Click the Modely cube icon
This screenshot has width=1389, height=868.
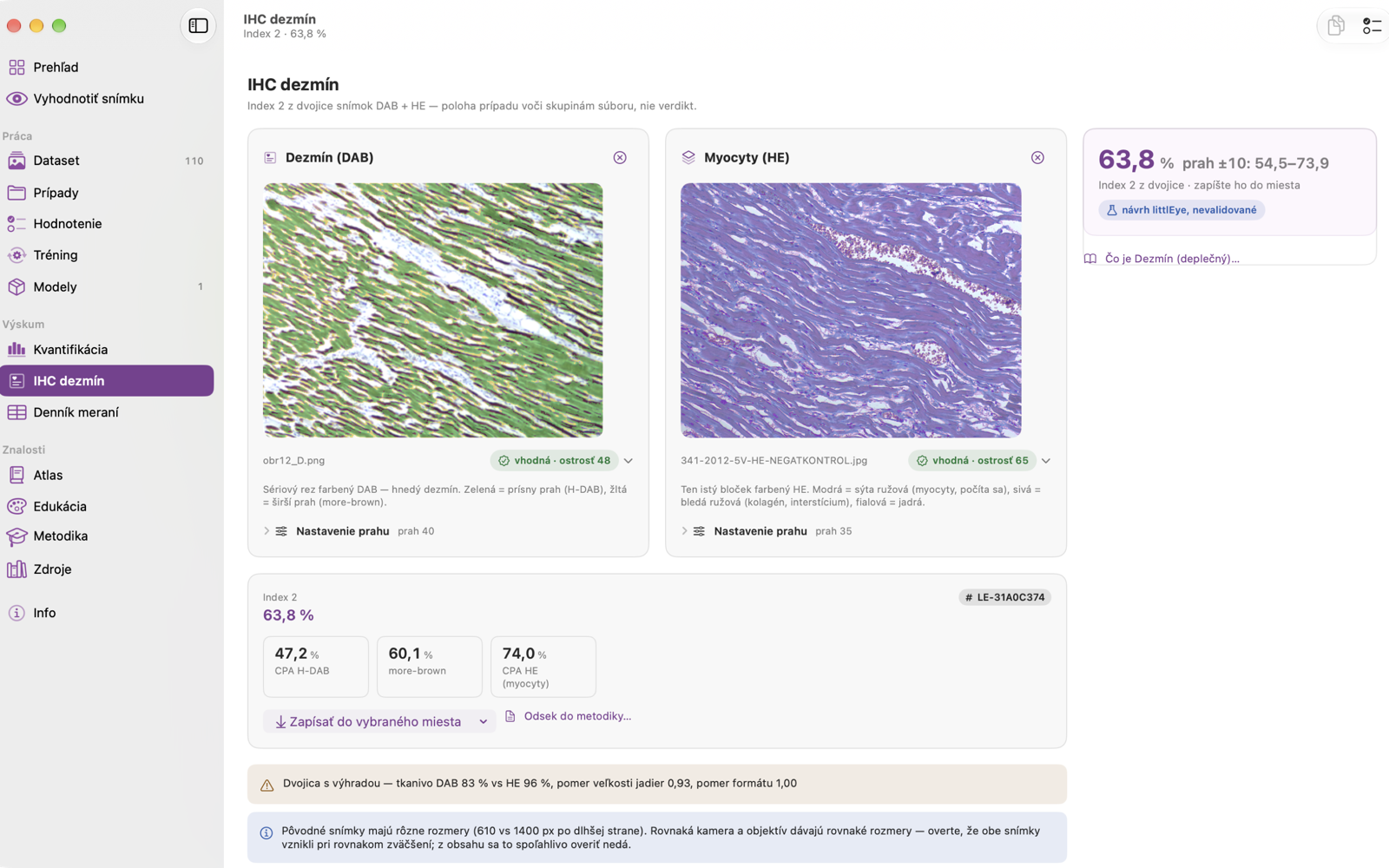click(16, 286)
